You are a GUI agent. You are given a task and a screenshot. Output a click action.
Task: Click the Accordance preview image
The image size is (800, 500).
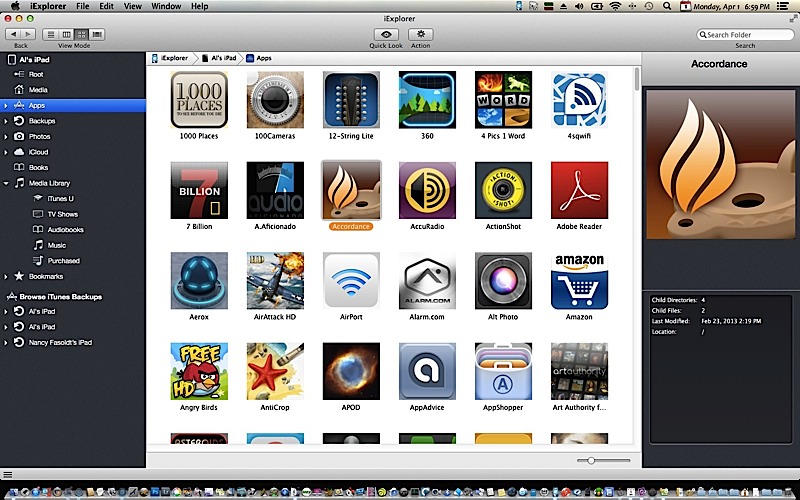(720, 165)
